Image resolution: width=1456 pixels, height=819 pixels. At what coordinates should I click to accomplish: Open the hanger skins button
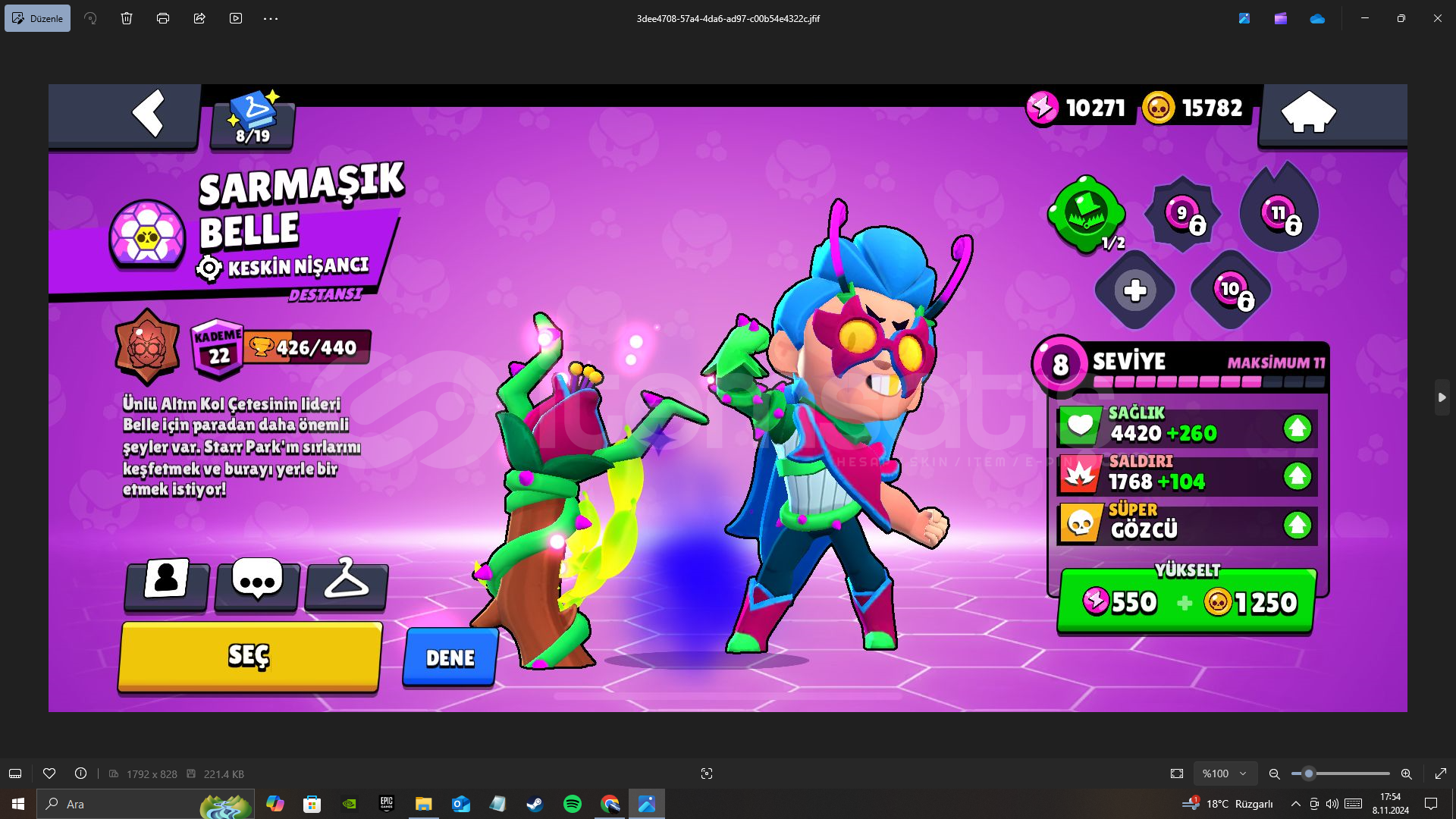click(x=347, y=585)
